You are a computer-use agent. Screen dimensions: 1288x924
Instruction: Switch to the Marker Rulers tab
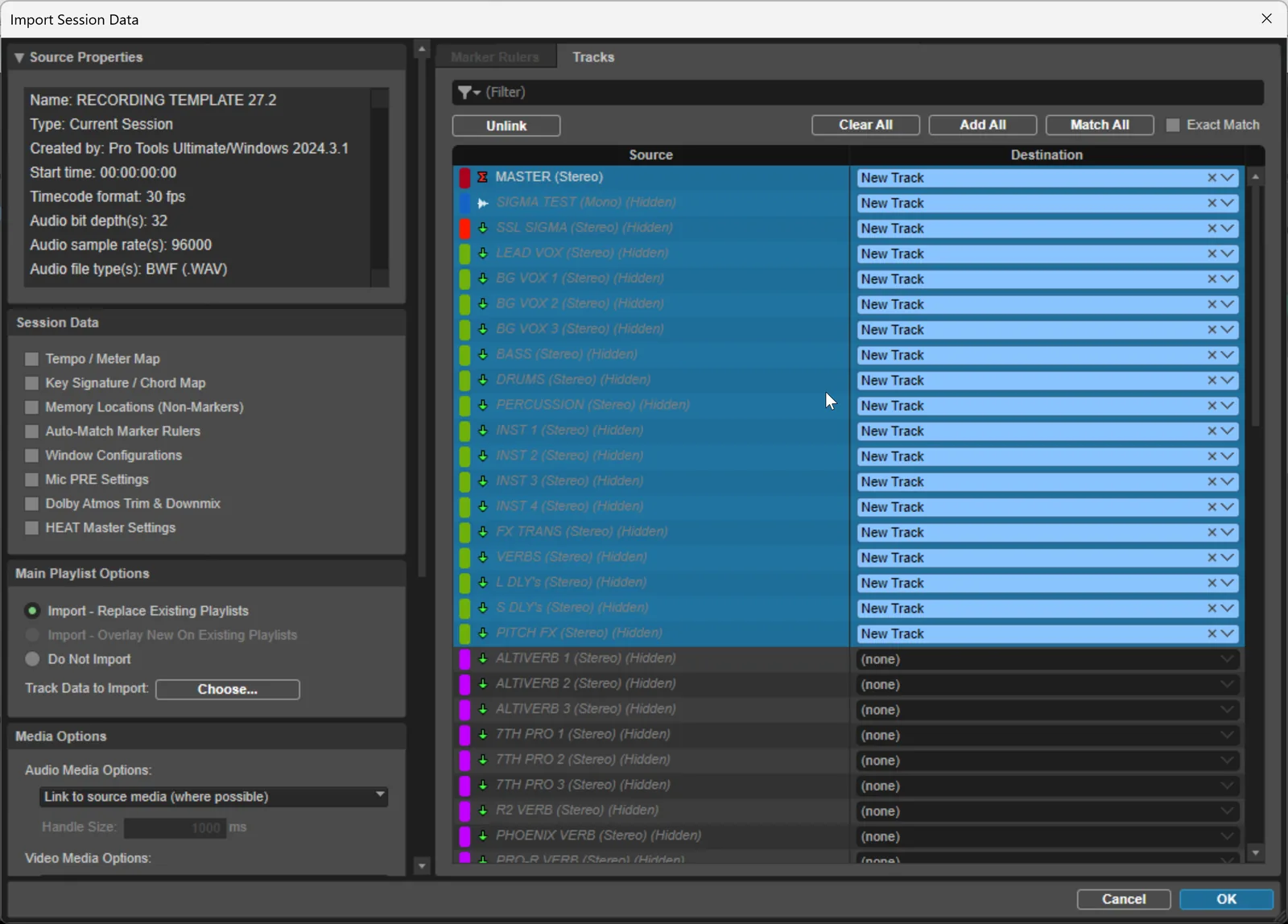click(x=495, y=57)
